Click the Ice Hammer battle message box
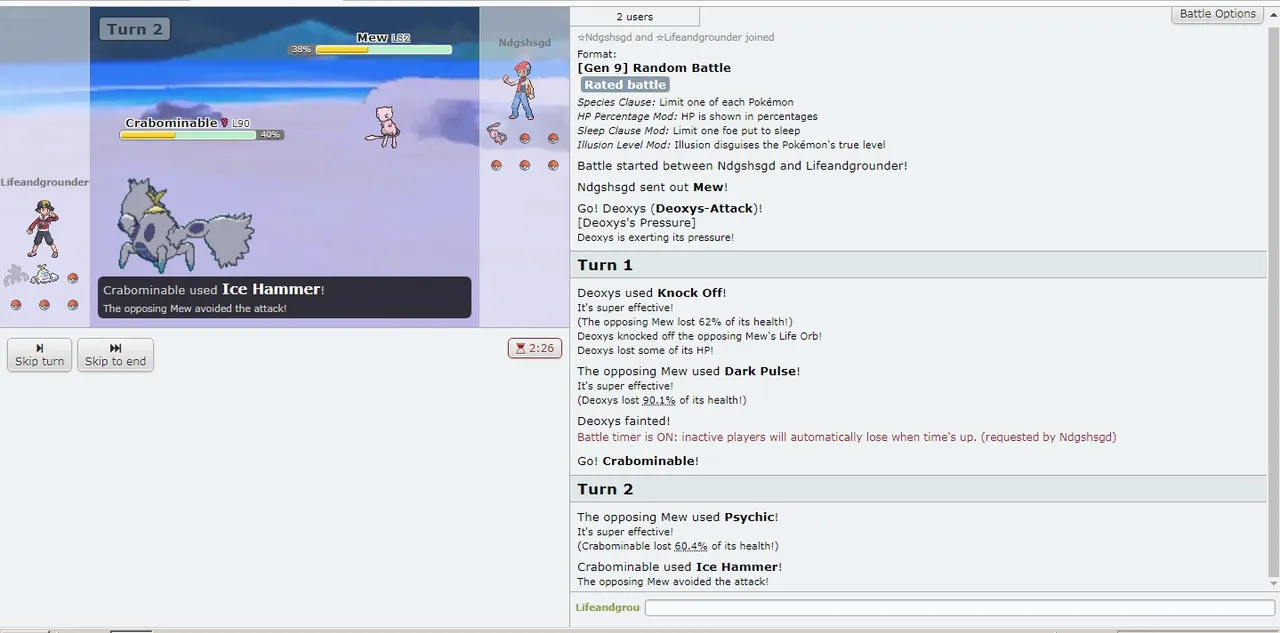1280x633 pixels. [x=284, y=297]
